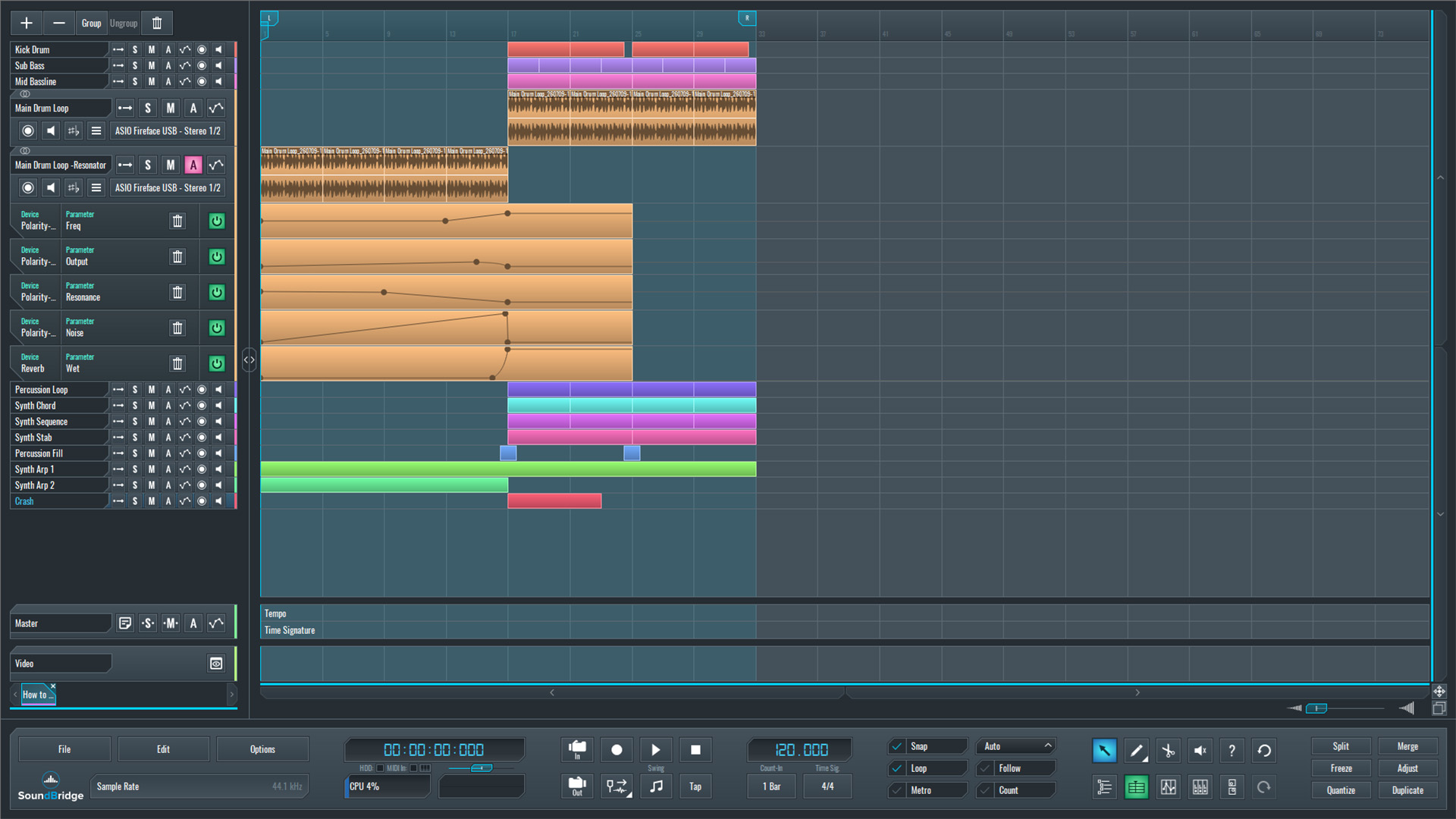
Task: Enable the Count checkbox
Action: tap(985, 790)
